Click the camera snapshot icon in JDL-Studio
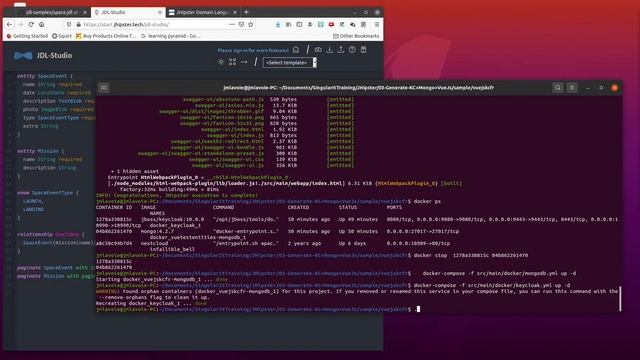 (318, 50)
